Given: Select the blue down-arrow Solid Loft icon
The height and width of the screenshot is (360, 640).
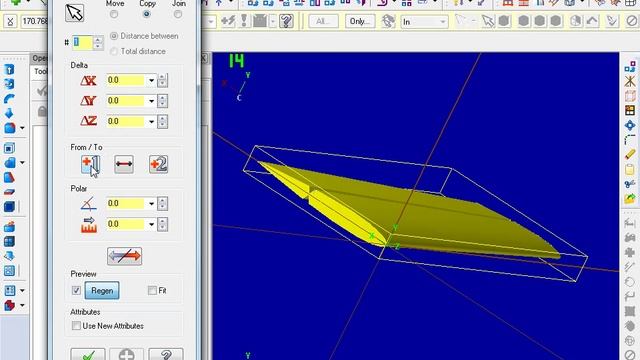Looking at the screenshot, I should pos(9,113).
